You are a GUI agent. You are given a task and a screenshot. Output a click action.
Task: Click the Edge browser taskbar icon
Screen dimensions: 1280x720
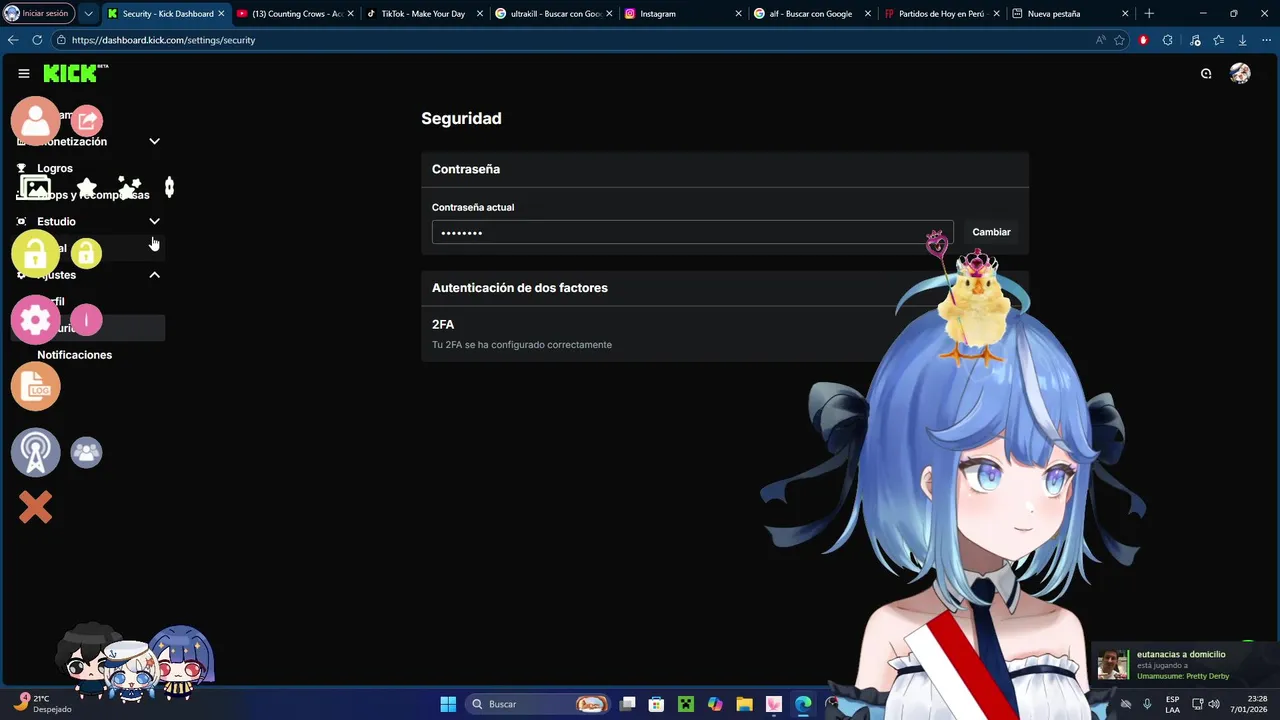coord(803,704)
